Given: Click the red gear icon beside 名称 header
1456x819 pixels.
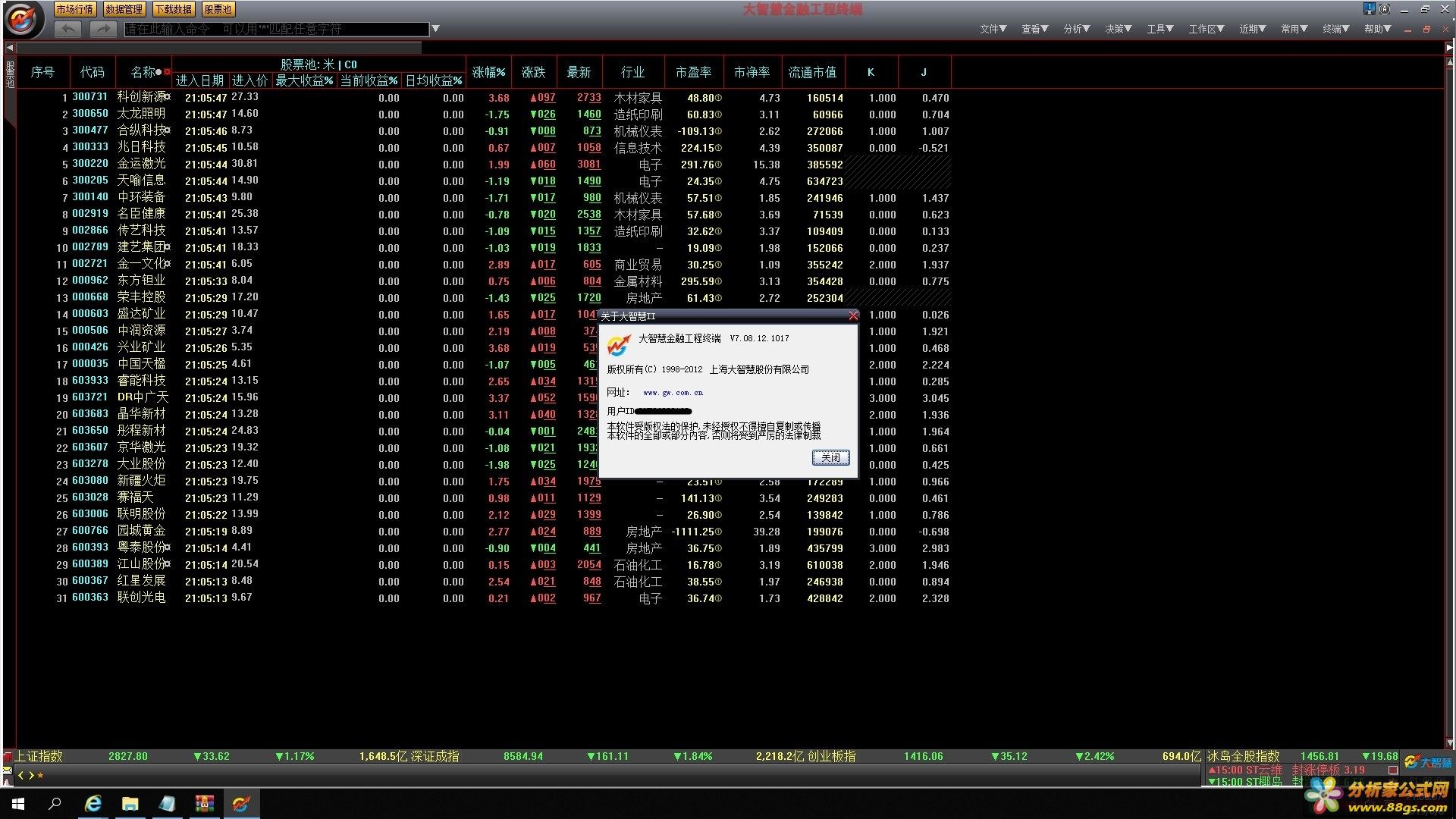Looking at the screenshot, I should (x=167, y=72).
